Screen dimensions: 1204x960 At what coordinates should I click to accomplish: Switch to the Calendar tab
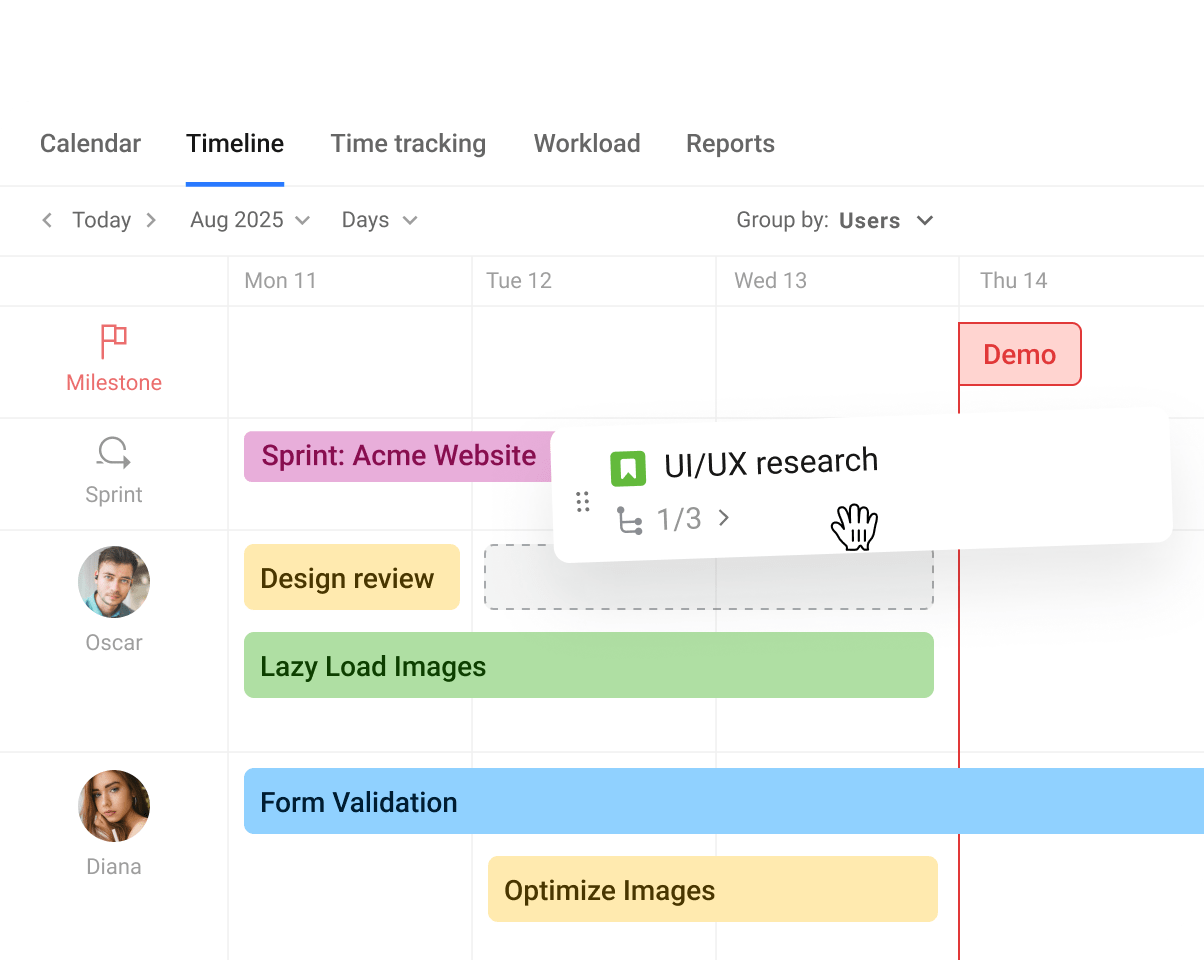[x=90, y=143]
